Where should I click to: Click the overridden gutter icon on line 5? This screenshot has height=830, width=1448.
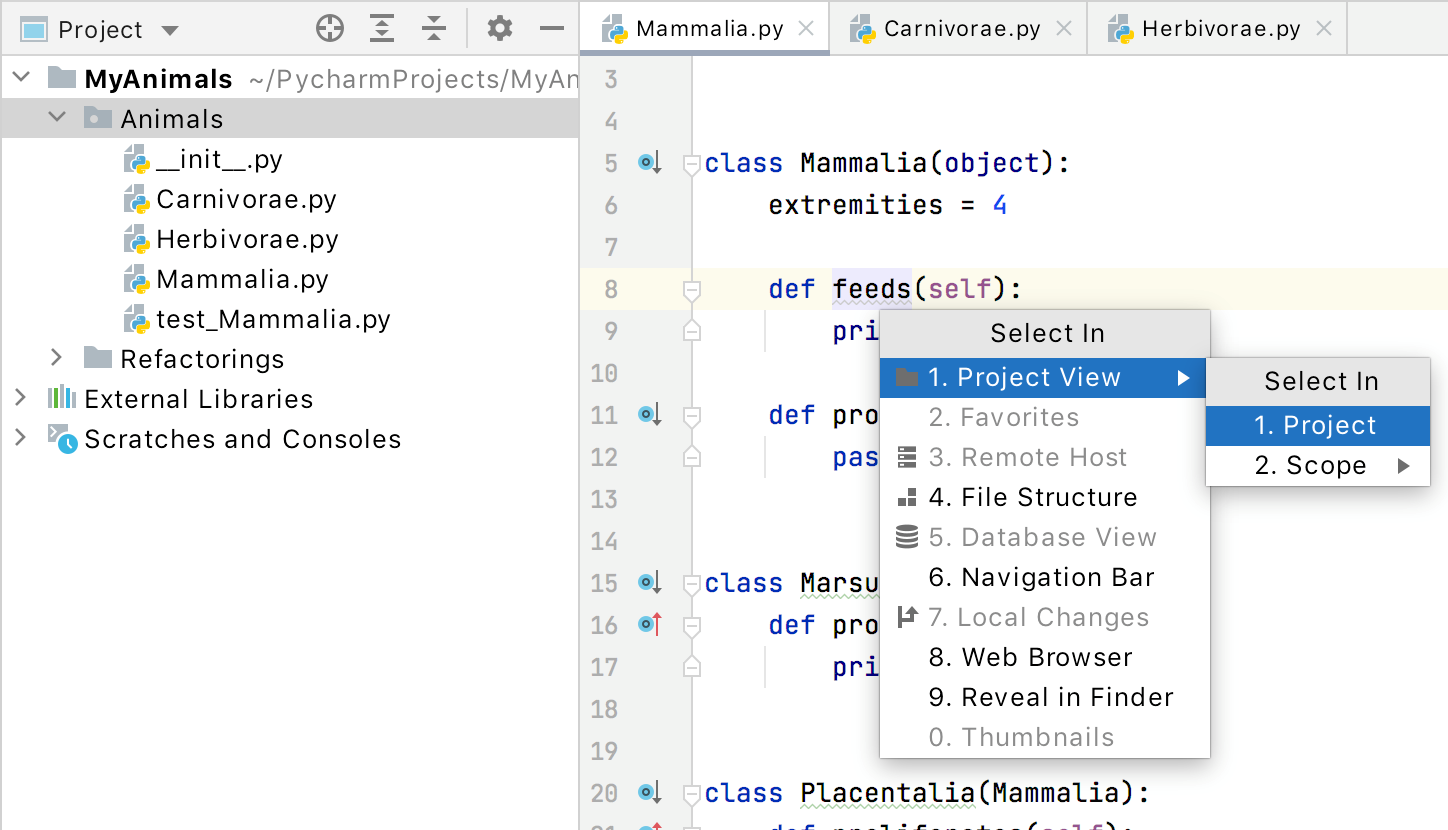650,163
